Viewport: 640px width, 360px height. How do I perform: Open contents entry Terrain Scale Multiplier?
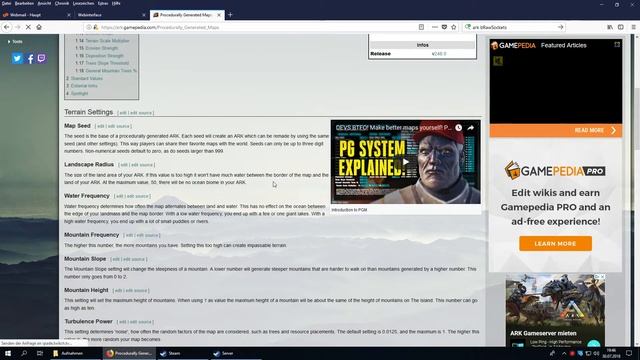click(107, 41)
